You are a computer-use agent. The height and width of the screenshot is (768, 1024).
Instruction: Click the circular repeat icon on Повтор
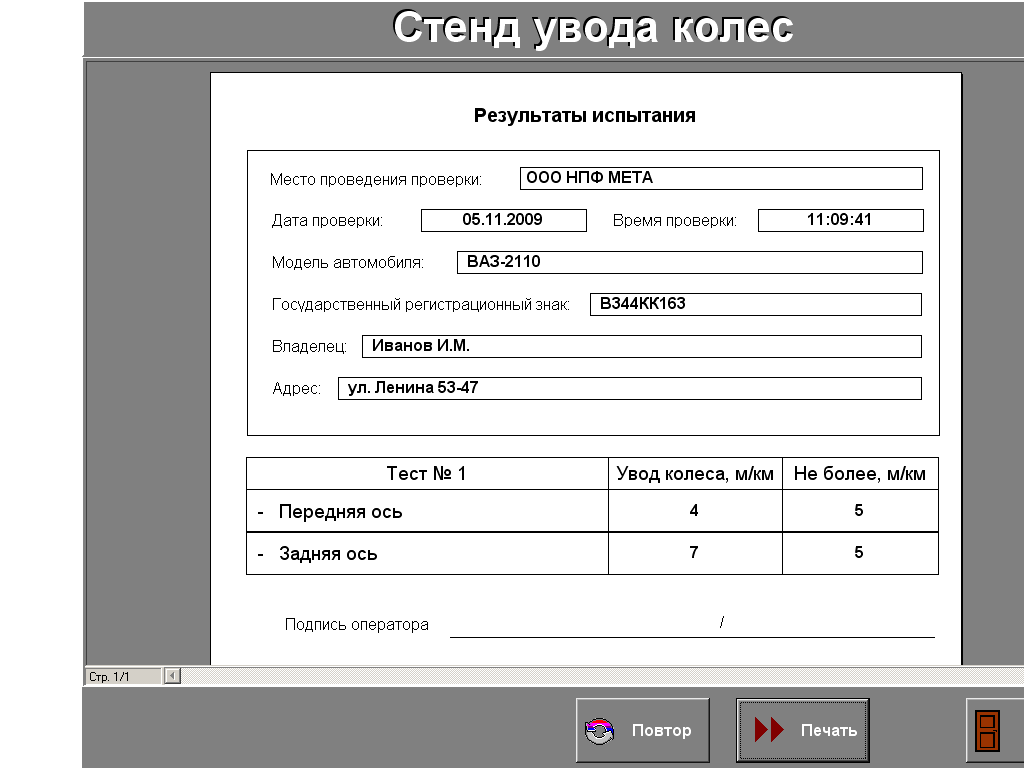tap(600, 731)
